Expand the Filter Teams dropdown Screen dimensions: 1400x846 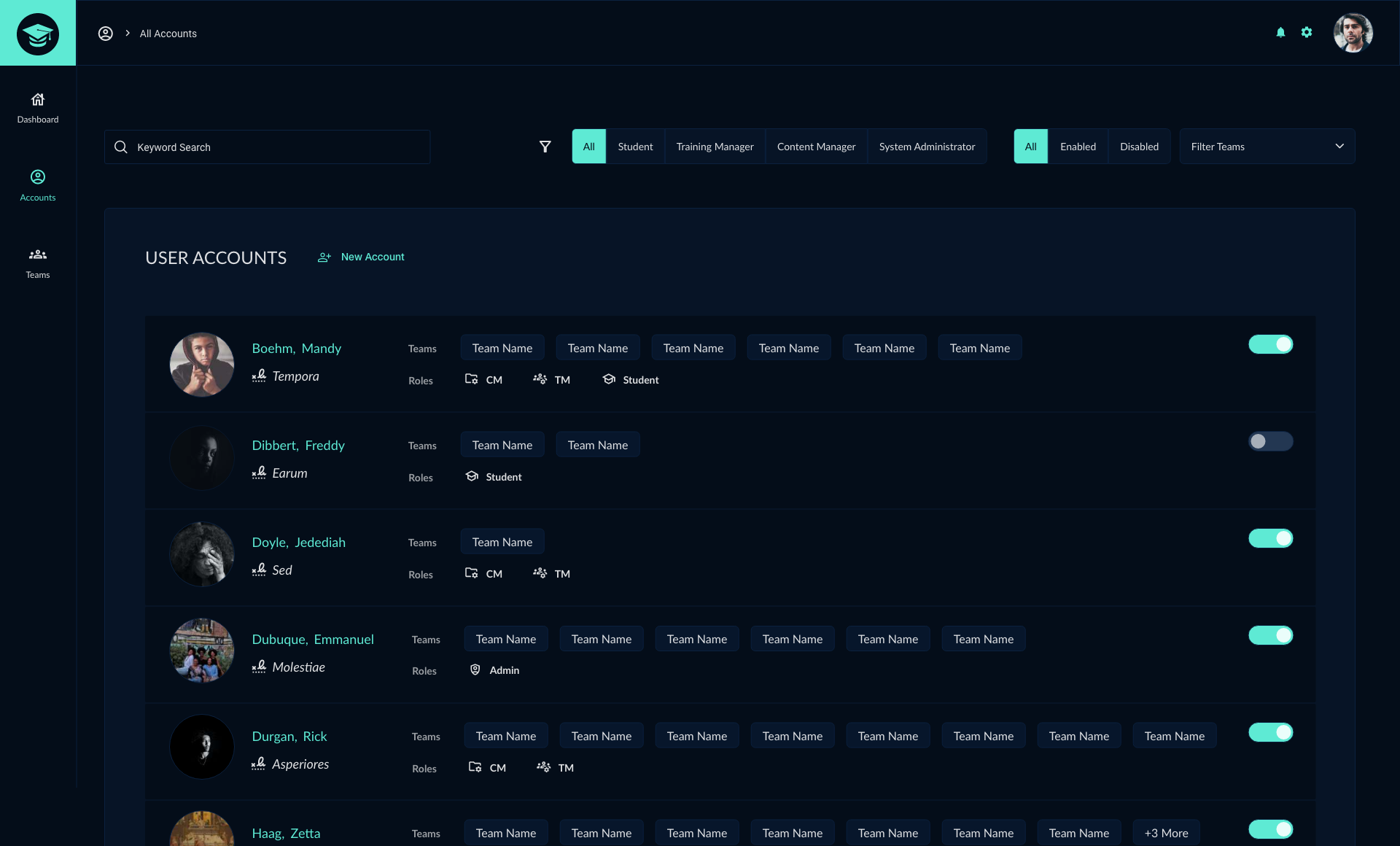click(1267, 147)
